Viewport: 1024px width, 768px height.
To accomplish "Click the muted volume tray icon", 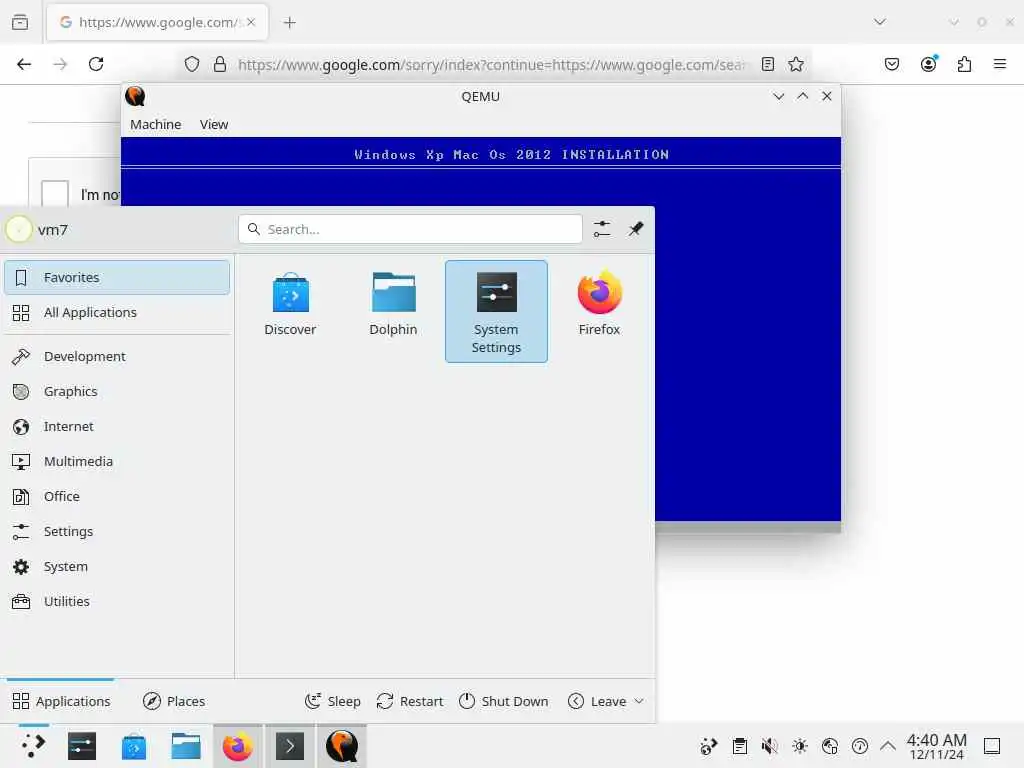I will click(770, 746).
